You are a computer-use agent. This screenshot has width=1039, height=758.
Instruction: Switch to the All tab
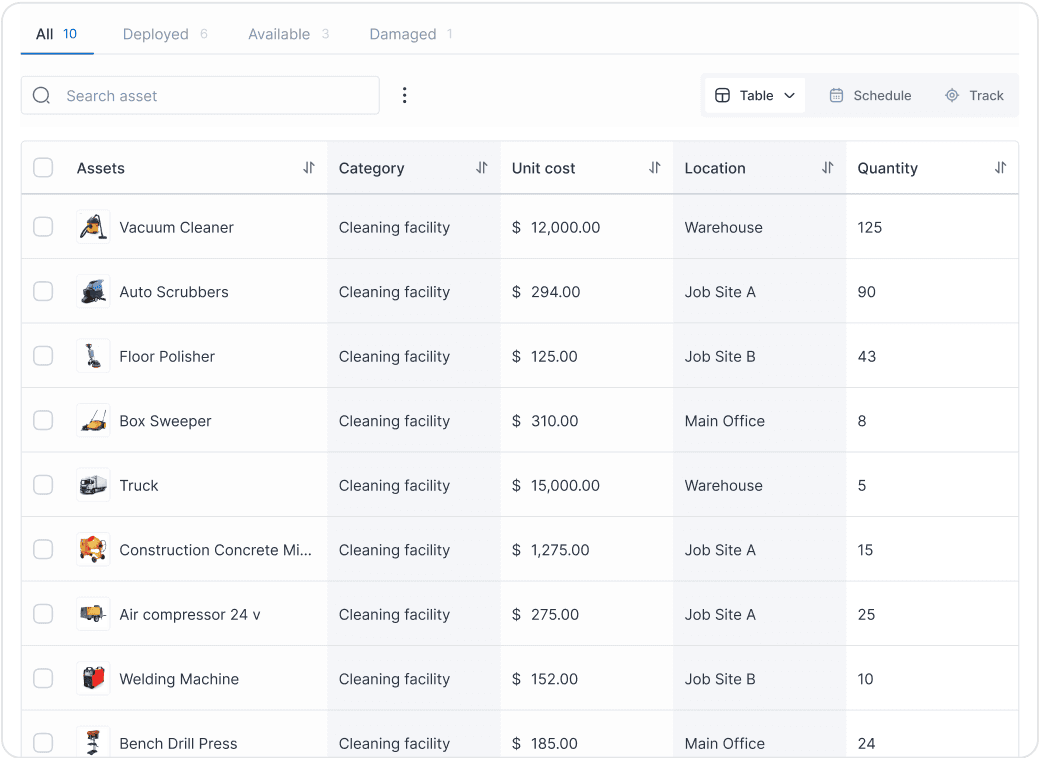[x=56, y=34]
